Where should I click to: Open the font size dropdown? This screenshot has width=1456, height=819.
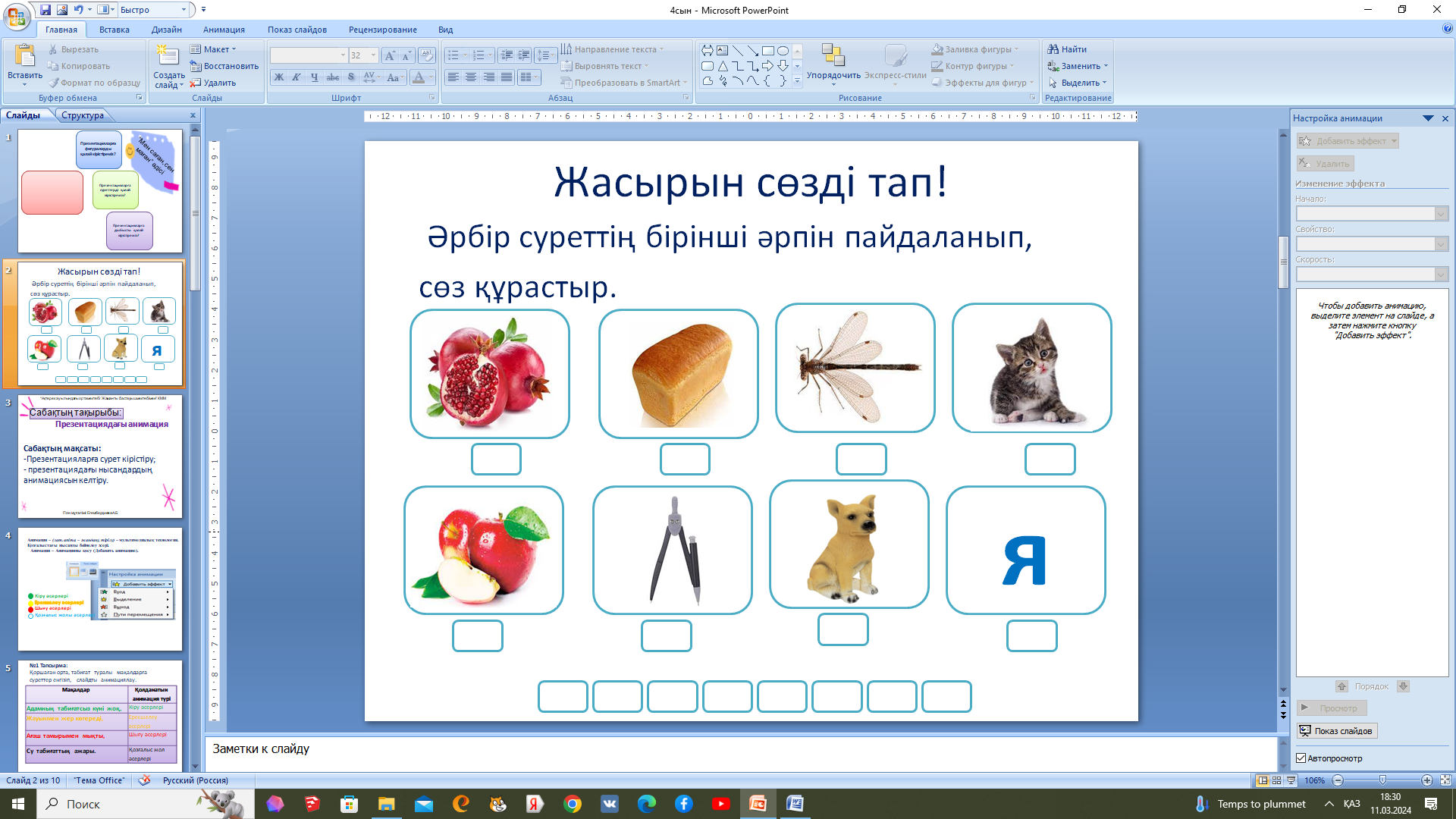pos(373,55)
